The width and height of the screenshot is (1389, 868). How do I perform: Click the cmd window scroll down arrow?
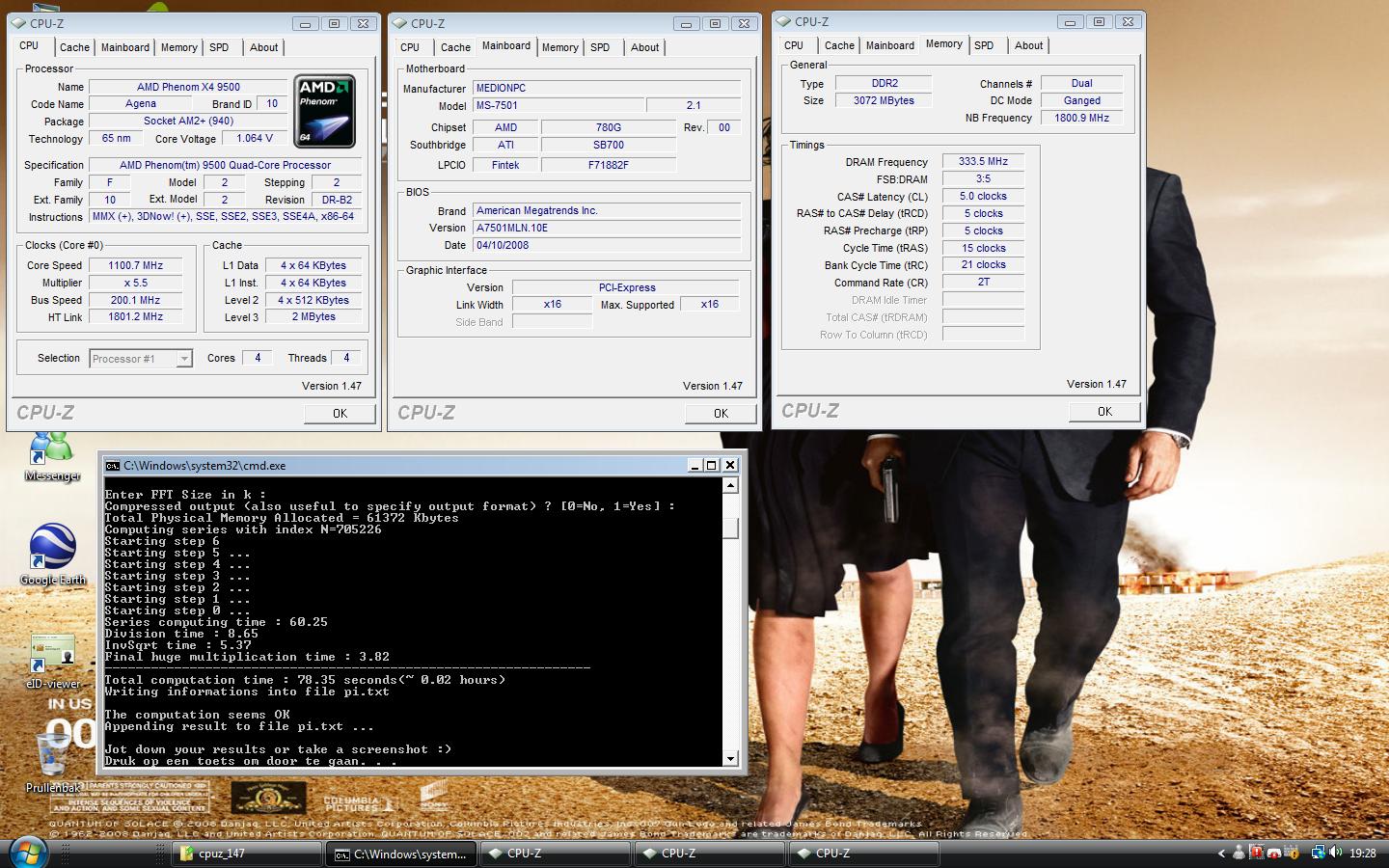730,758
